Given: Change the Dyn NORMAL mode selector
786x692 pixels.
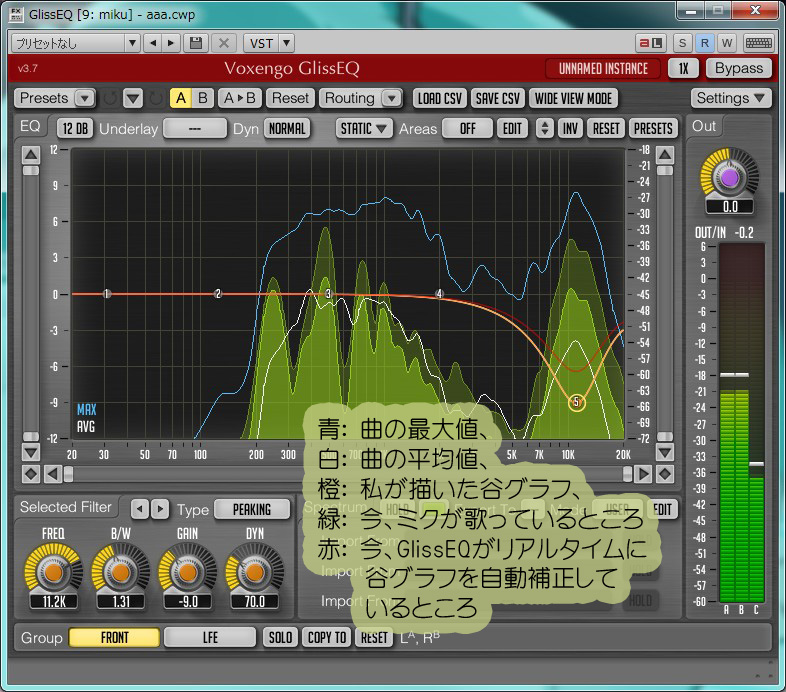Looking at the screenshot, I should click(287, 128).
